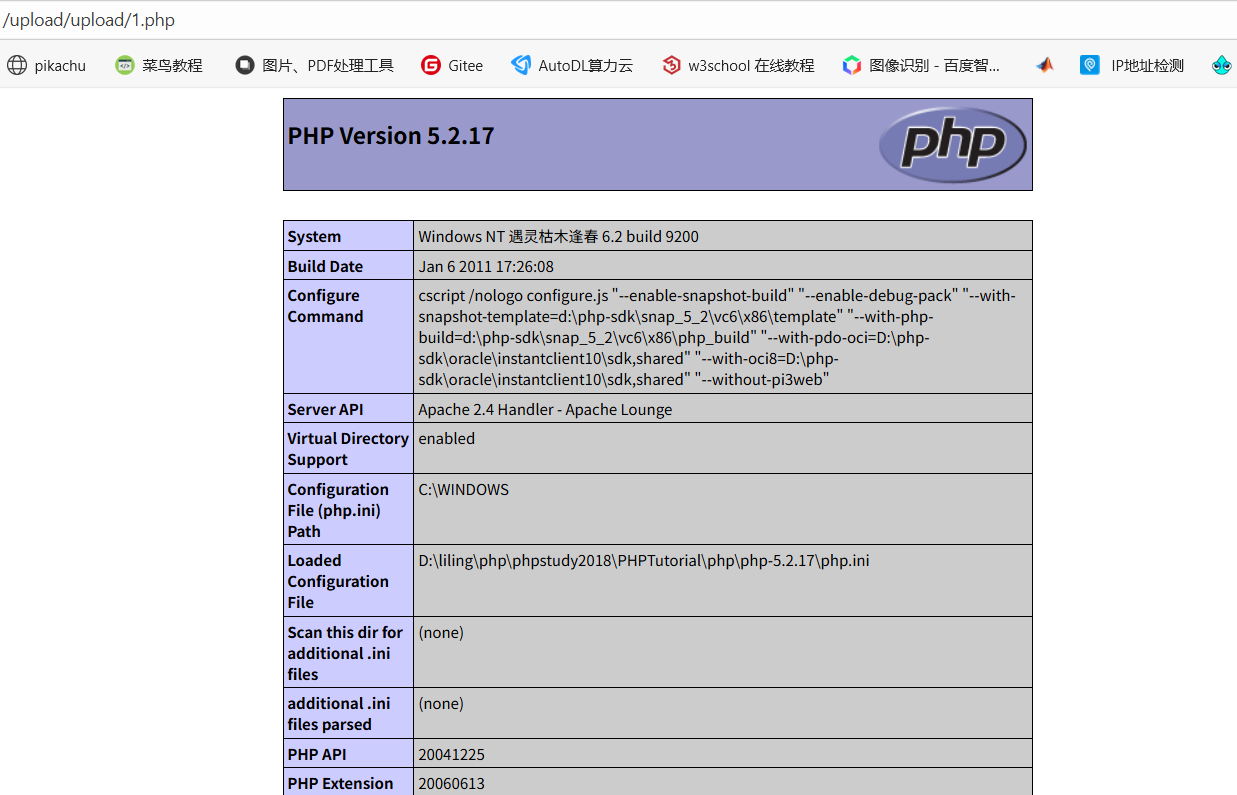Viewport: 1237px width, 795px height.
Task: Click the Jan 6 2011 17:26:08 value
Action: [x=486, y=266]
